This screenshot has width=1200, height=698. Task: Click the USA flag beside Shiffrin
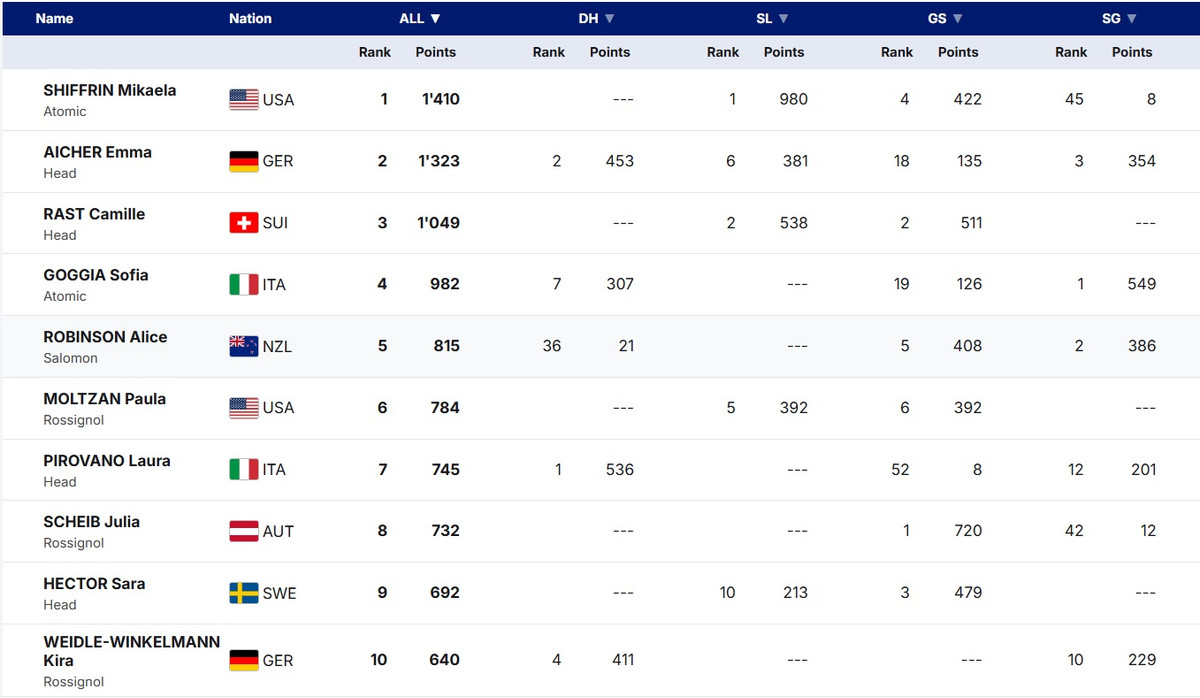[244, 99]
